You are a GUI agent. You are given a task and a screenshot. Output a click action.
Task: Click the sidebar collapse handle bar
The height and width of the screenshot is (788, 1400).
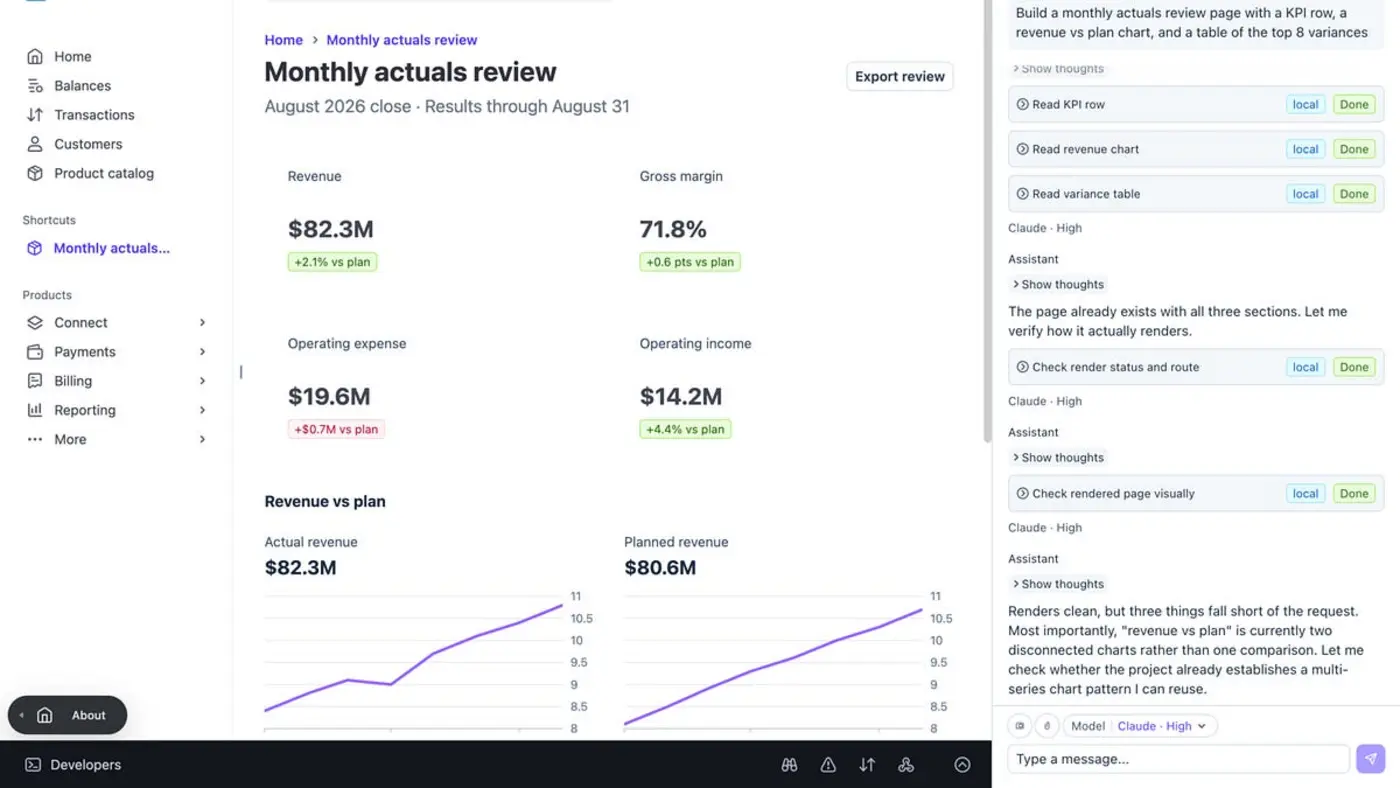241,372
